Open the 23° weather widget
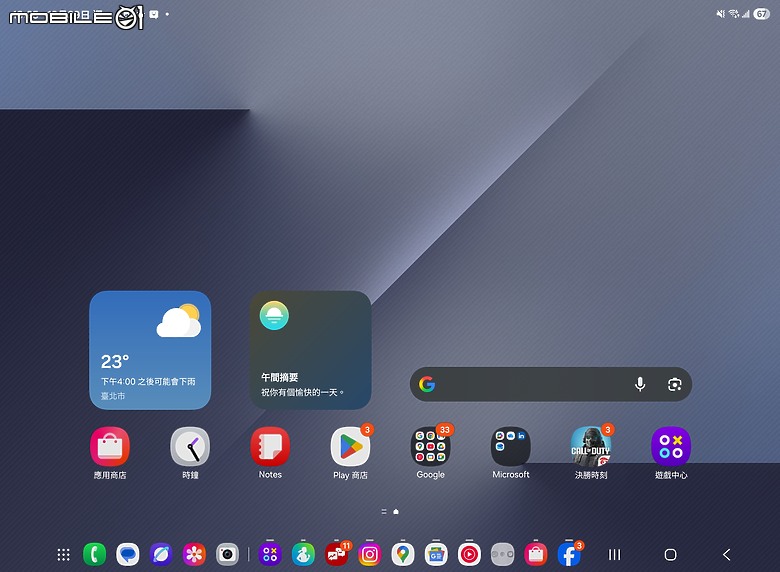 click(x=150, y=350)
